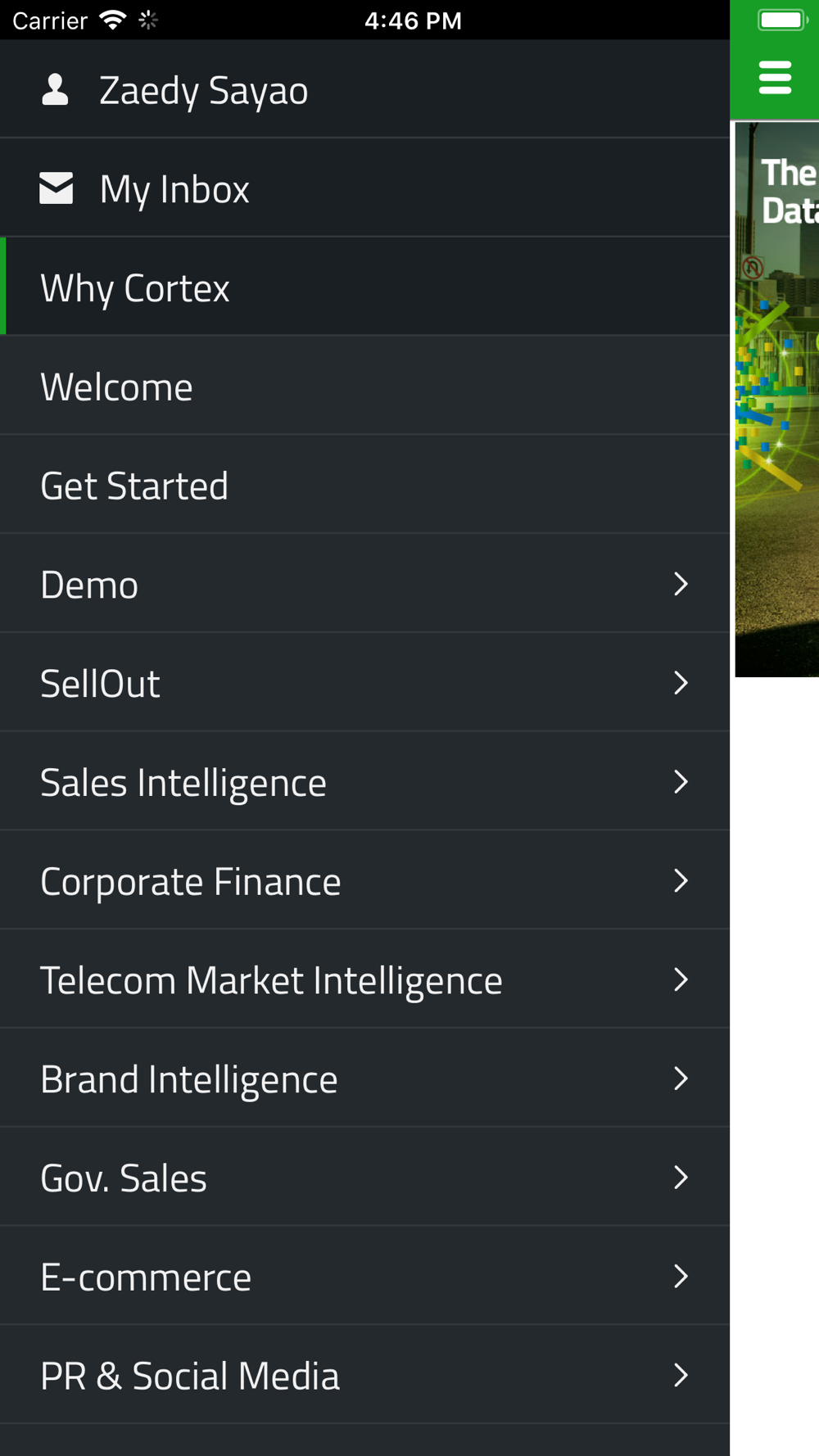The width and height of the screenshot is (819, 1456).
Task: Click the user profile silhouette icon
Action: [55, 90]
